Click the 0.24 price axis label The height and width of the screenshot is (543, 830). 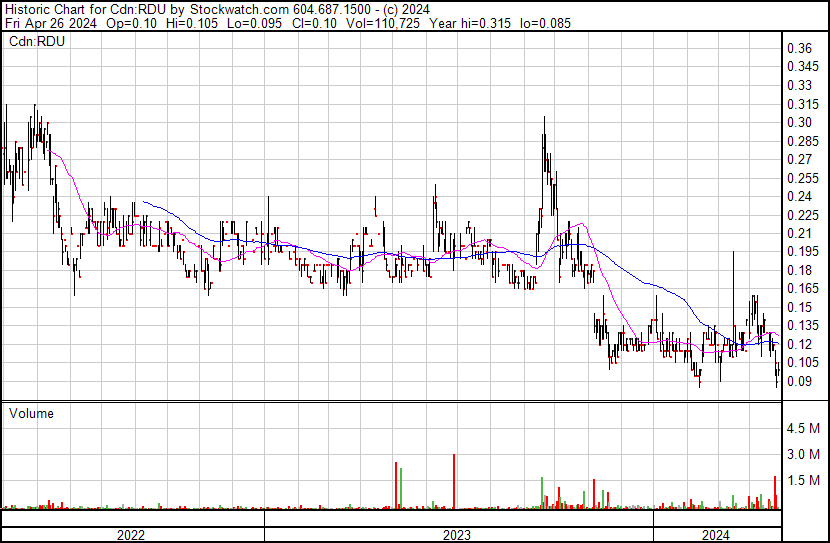(799, 196)
